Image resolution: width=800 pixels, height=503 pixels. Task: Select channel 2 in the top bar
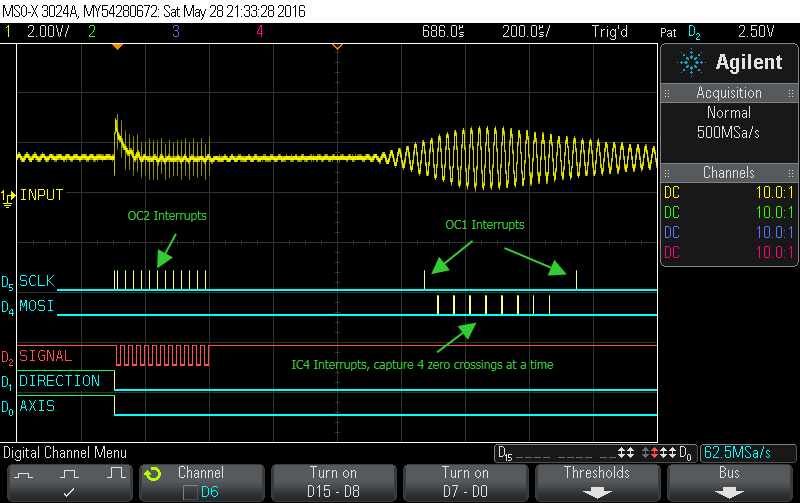pos(91,31)
